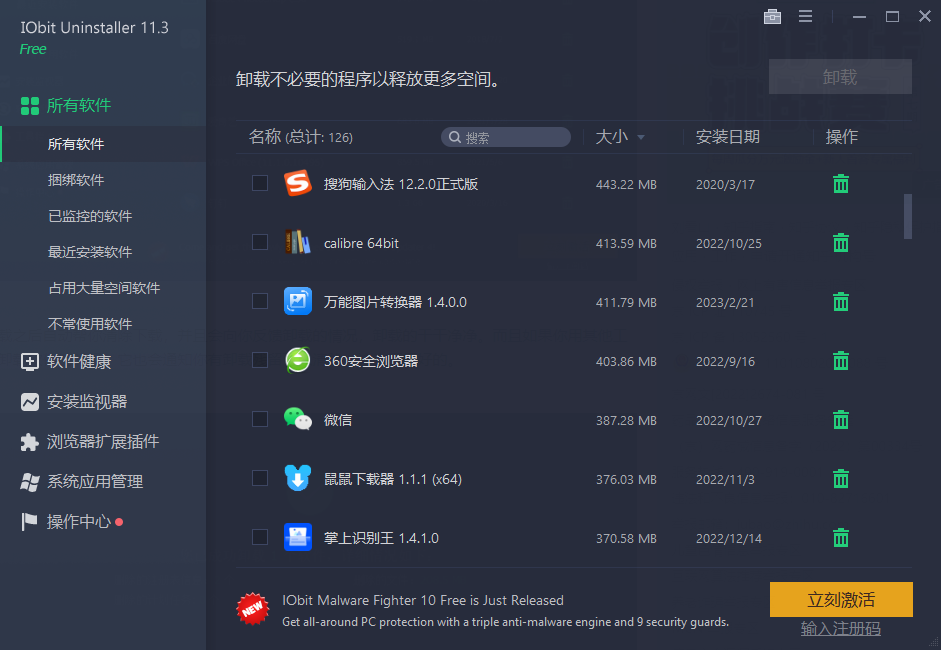Open the toolbox icon in title bar
Viewport: 941px width, 650px height.
[772, 16]
